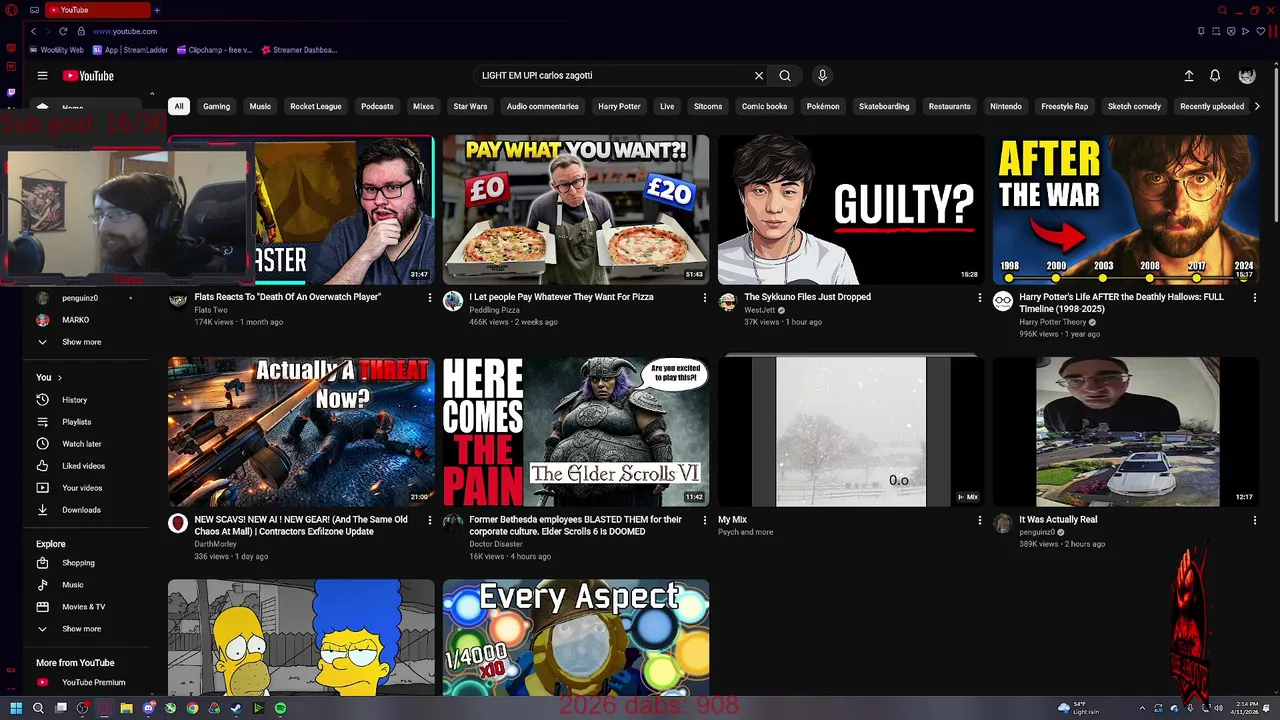Open the notifications bell
The height and width of the screenshot is (720, 1280).
coord(1215,76)
